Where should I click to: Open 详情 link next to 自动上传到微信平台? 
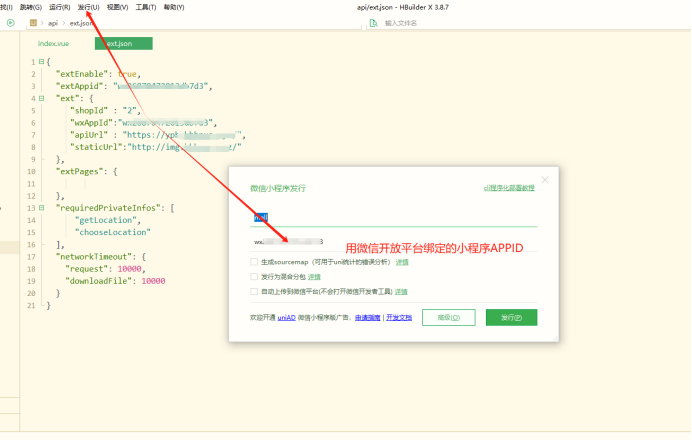pos(401,292)
